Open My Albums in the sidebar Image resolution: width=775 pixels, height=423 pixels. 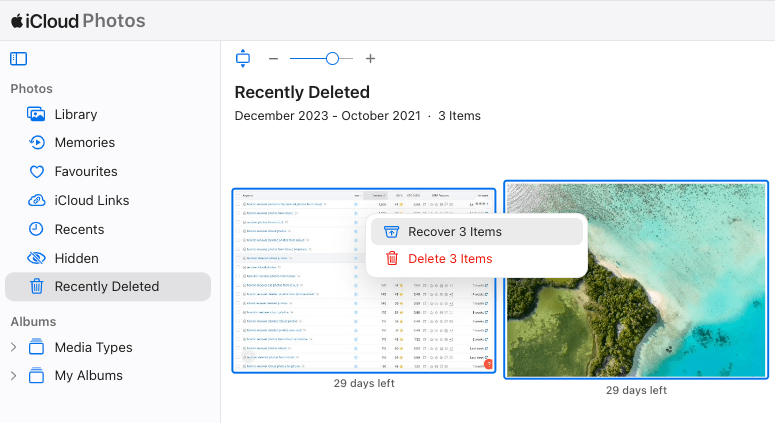88,376
